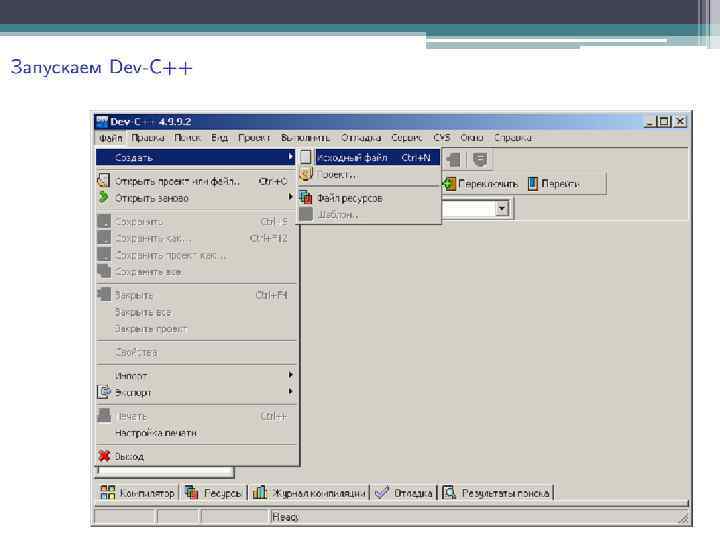720x540 pixels.
Task: Open the Файл menu
Action: 111,138
